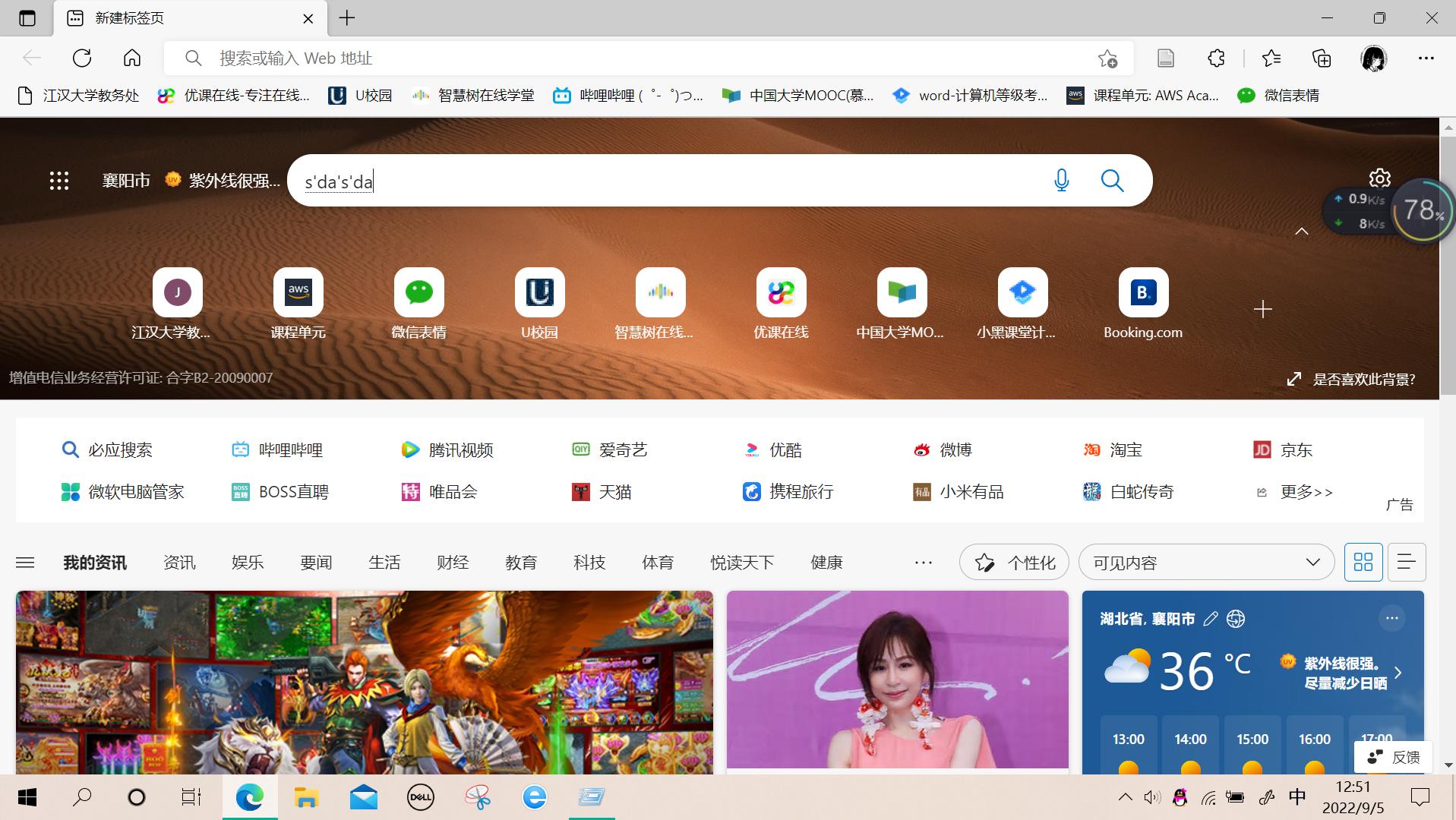
Task: Open the apps grid icon beside 襄阳市
Action: click(58, 180)
